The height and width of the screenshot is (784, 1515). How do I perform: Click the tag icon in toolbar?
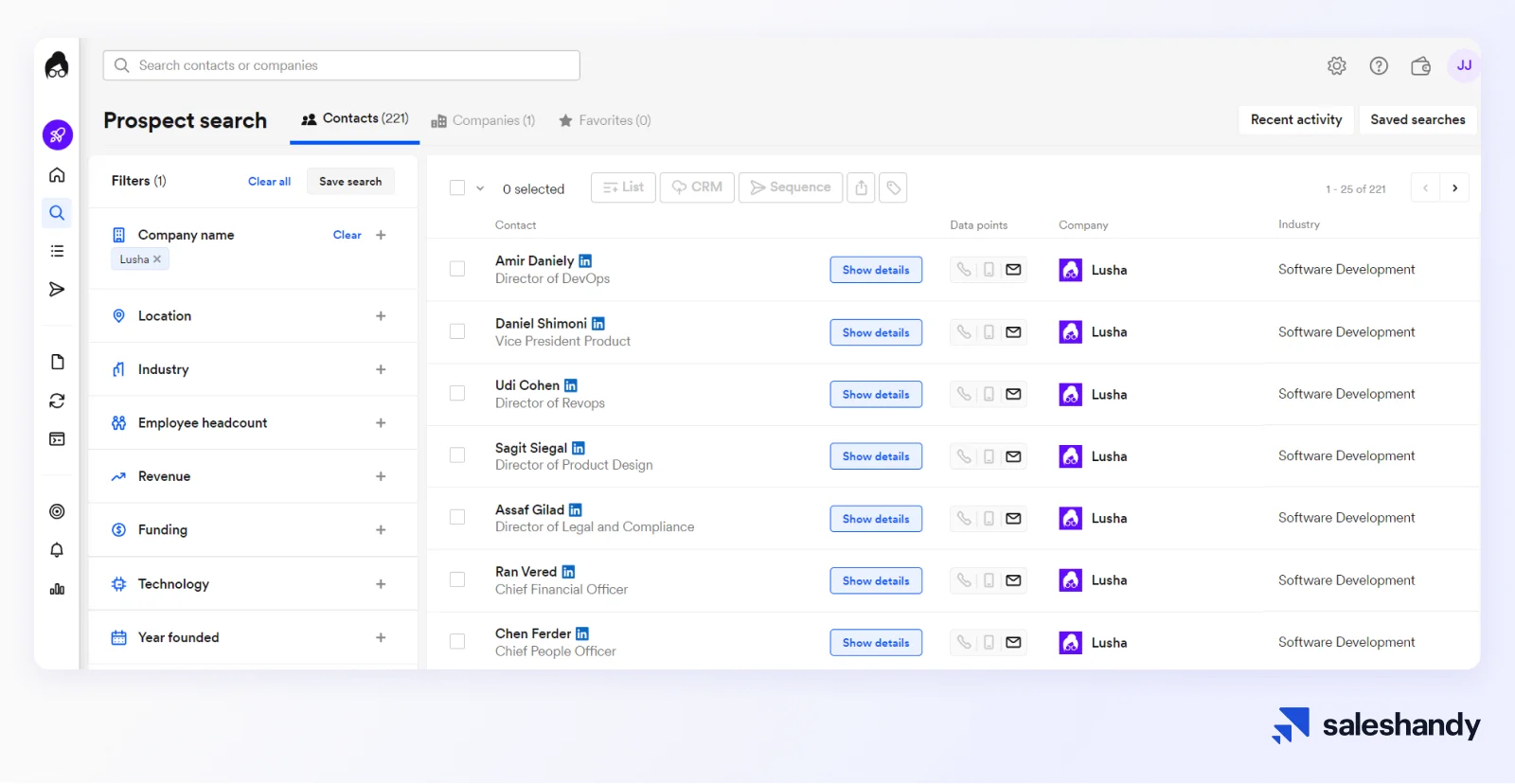[893, 187]
